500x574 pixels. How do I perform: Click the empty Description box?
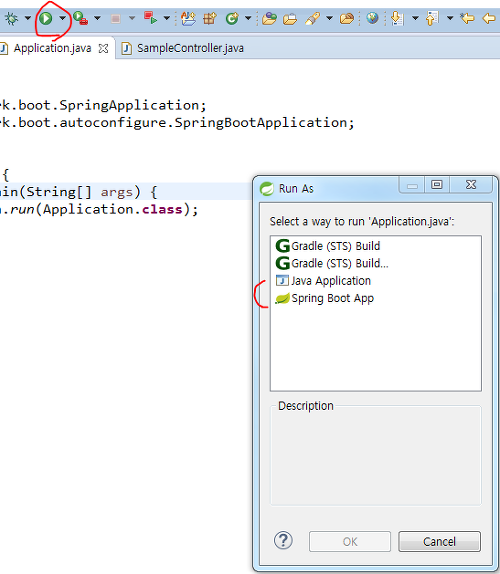pos(376,456)
